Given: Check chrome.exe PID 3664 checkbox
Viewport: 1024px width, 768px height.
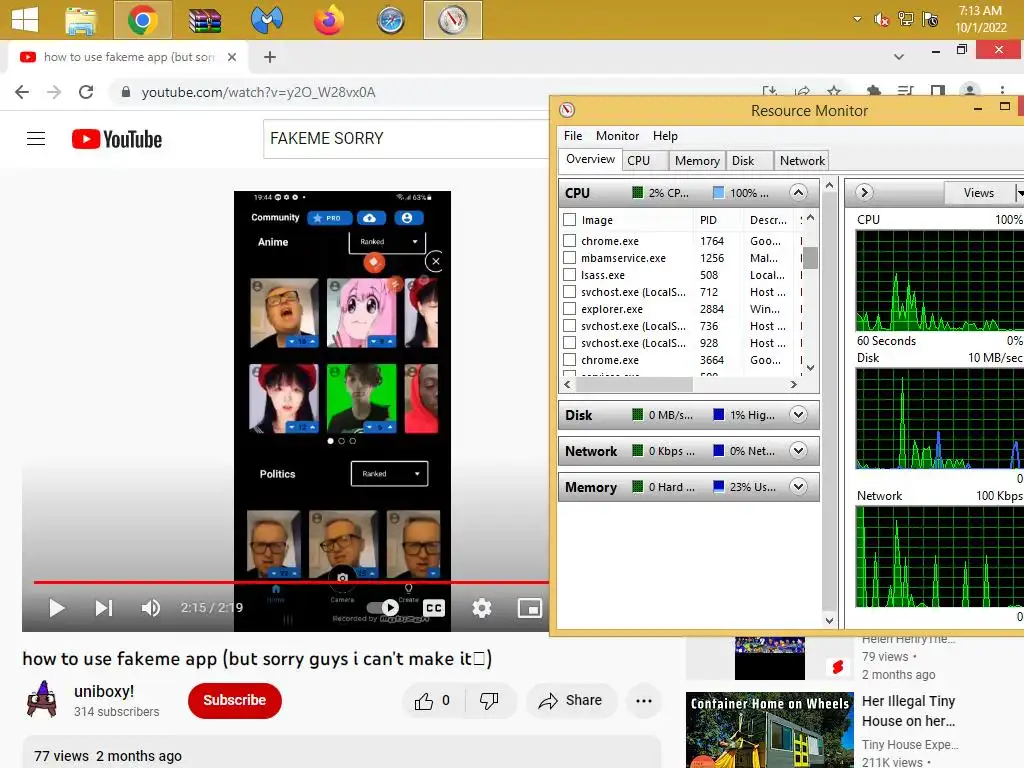Looking at the screenshot, I should click(x=569, y=360).
